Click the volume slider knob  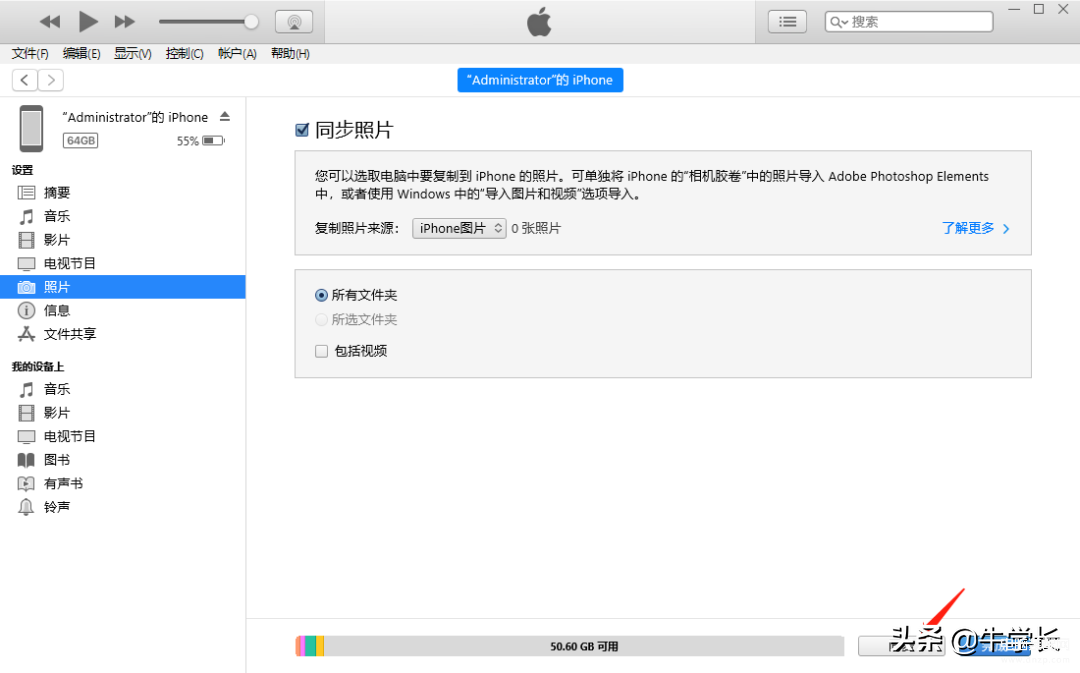[251, 22]
